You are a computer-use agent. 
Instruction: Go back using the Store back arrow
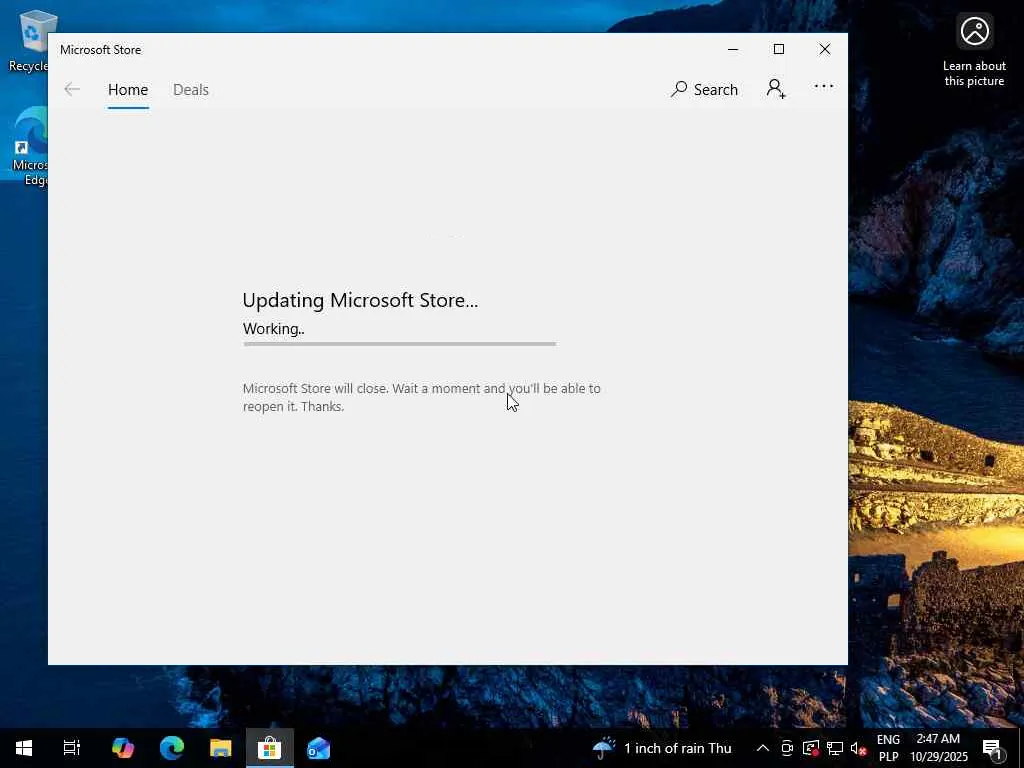coord(72,89)
